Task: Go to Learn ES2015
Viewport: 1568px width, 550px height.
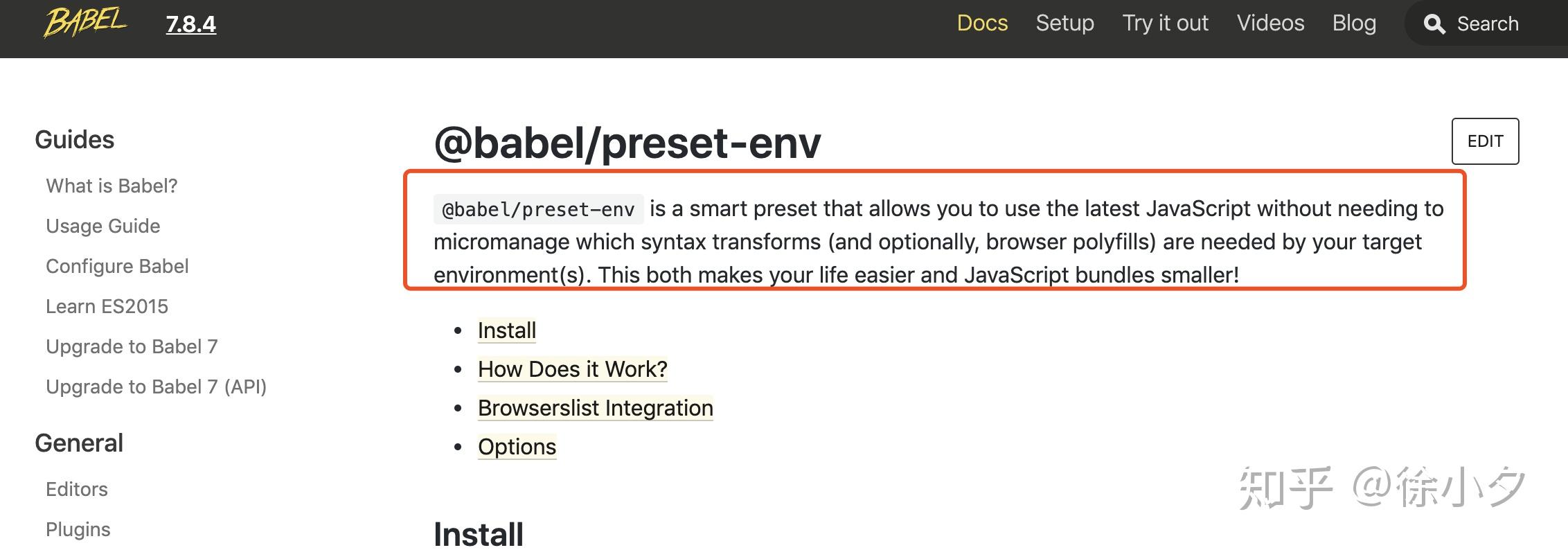Action: coord(107,306)
